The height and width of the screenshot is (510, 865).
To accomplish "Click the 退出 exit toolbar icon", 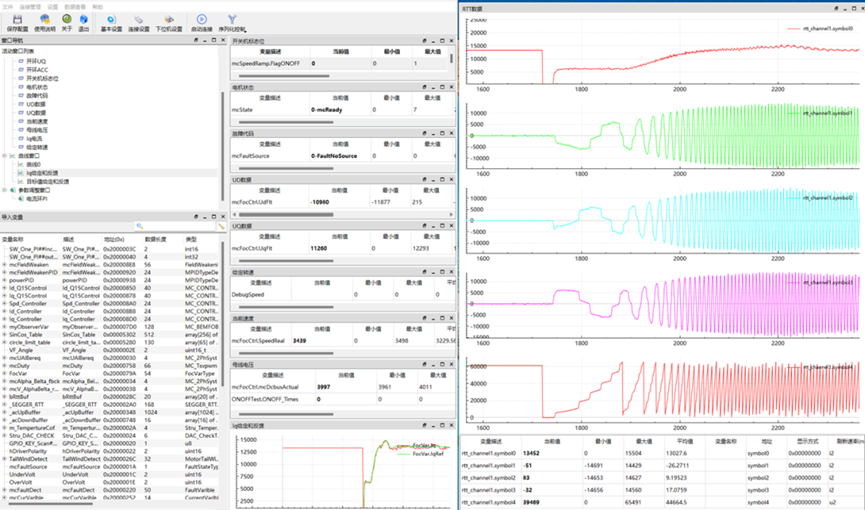I will coord(84,23).
